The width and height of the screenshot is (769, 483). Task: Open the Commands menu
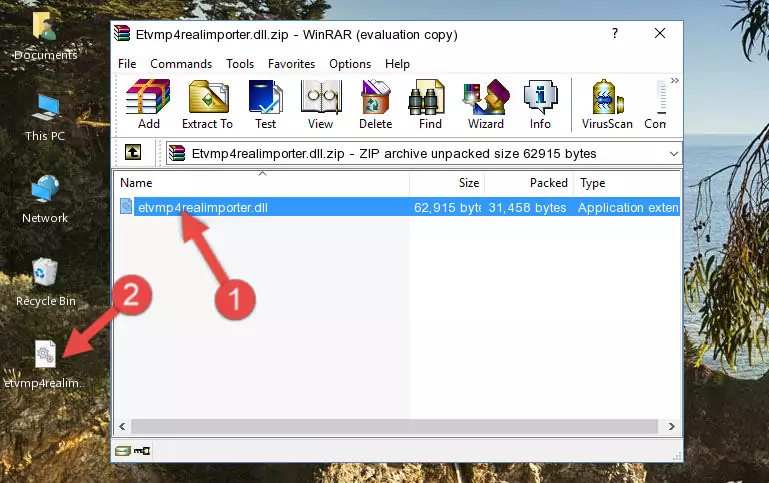pos(181,64)
